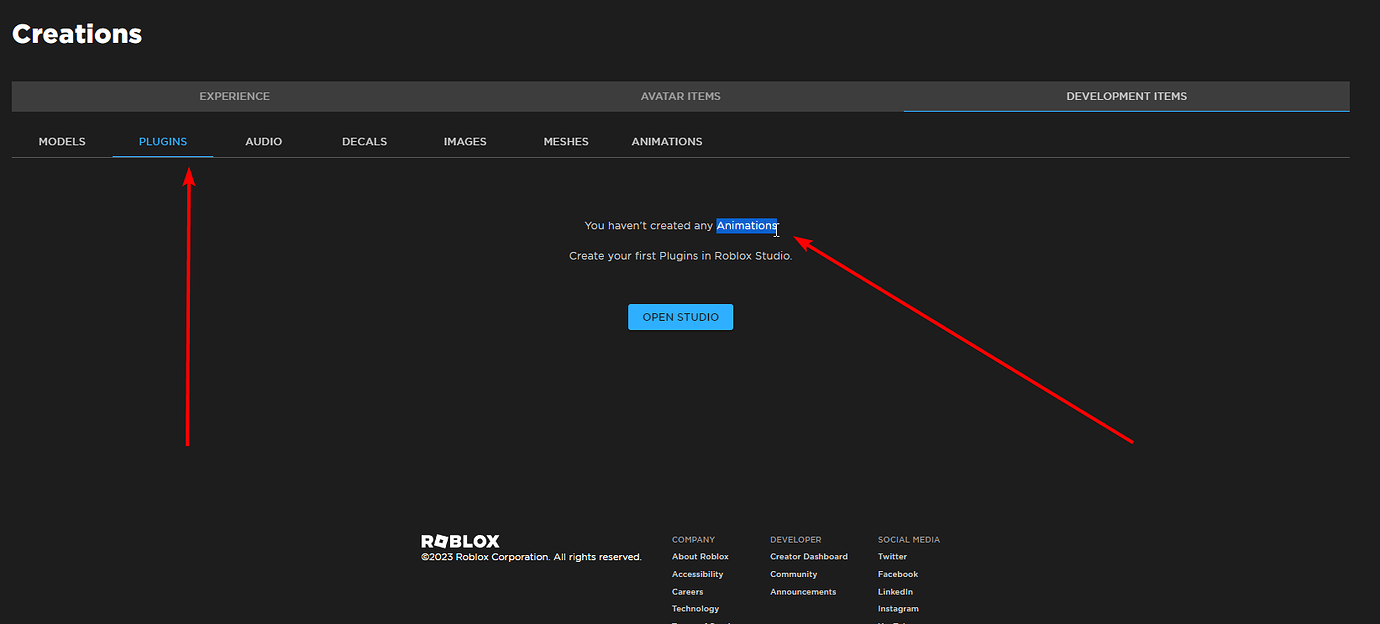
Task: Go to the Community footer link
Action: (794, 574)
